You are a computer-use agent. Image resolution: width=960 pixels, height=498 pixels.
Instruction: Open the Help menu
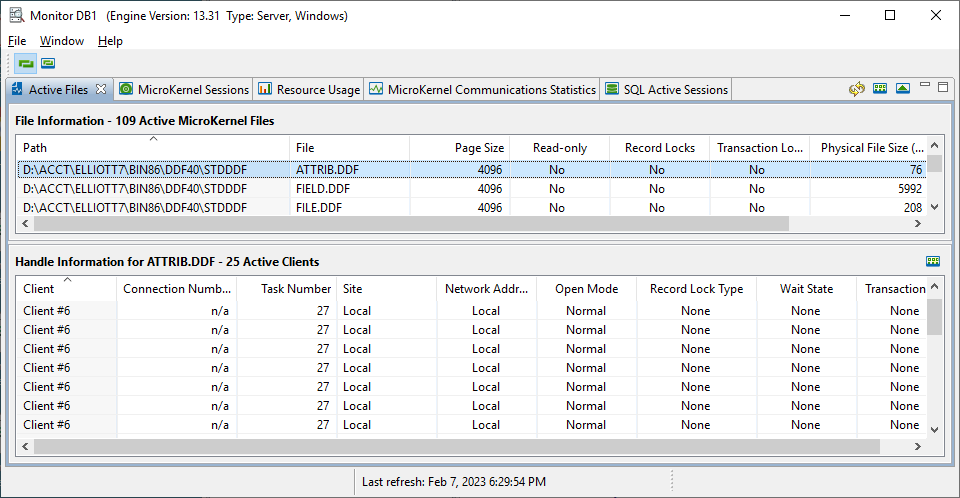tap(111, 41)
